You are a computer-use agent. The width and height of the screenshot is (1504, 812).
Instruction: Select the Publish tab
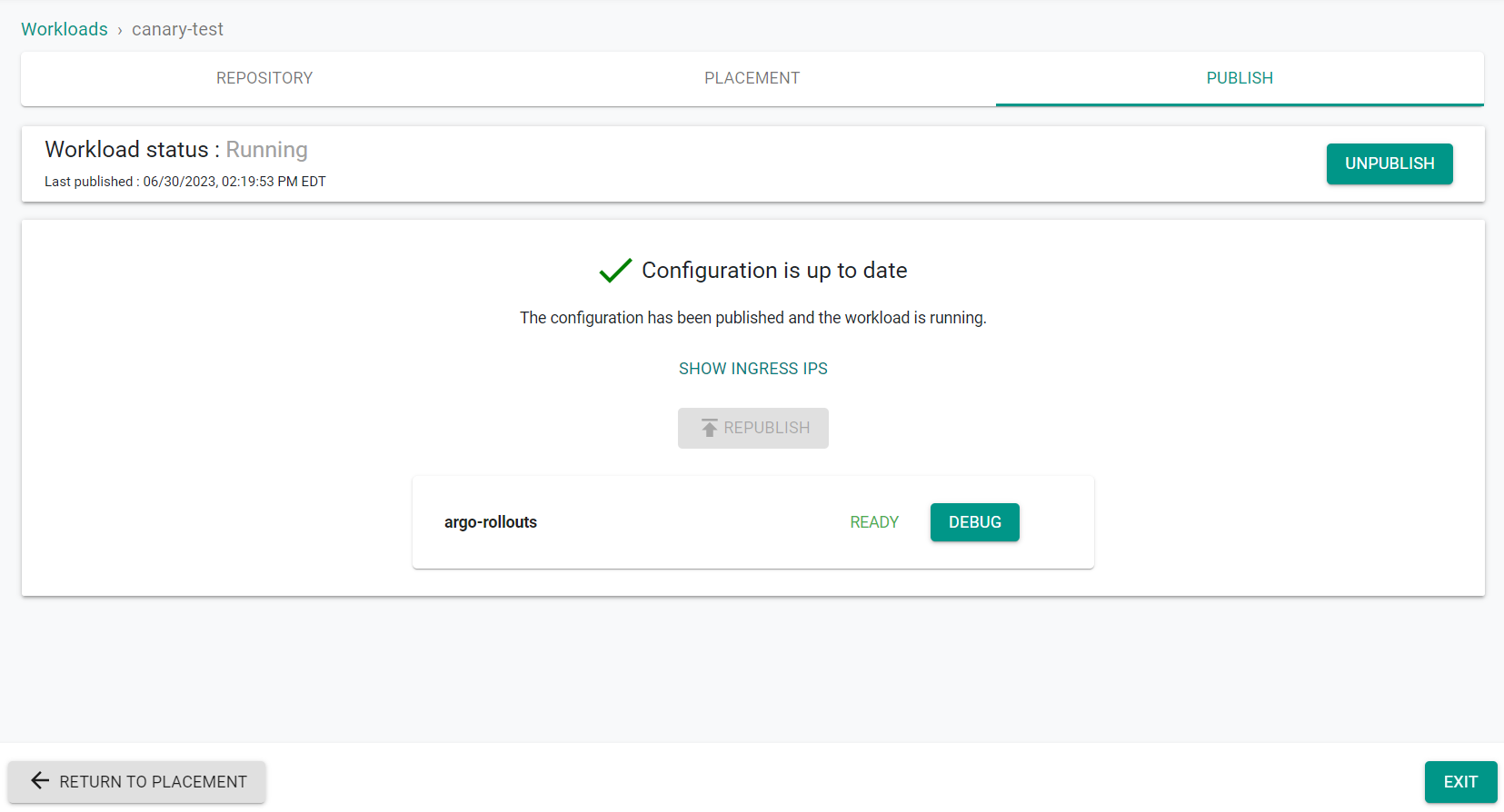[x=1239, y=78]
